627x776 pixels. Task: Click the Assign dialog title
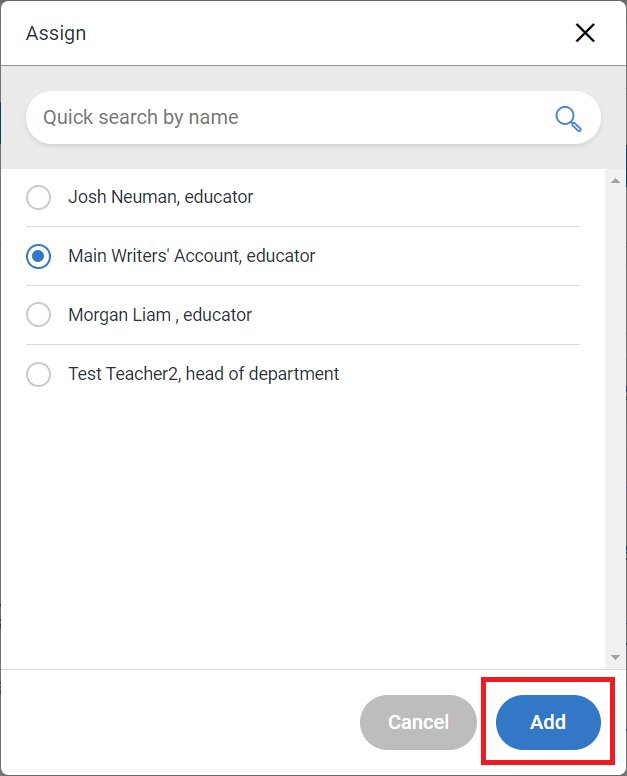click(56, 33)
